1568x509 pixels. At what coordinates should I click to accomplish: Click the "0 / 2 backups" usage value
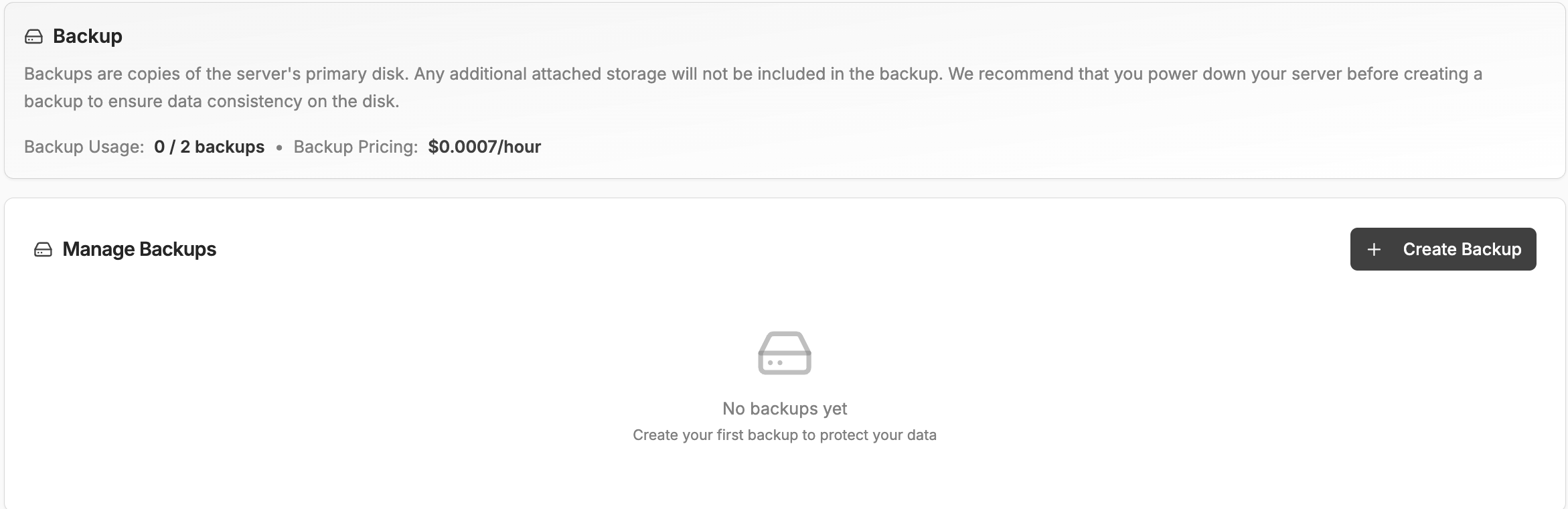(209, 147)
